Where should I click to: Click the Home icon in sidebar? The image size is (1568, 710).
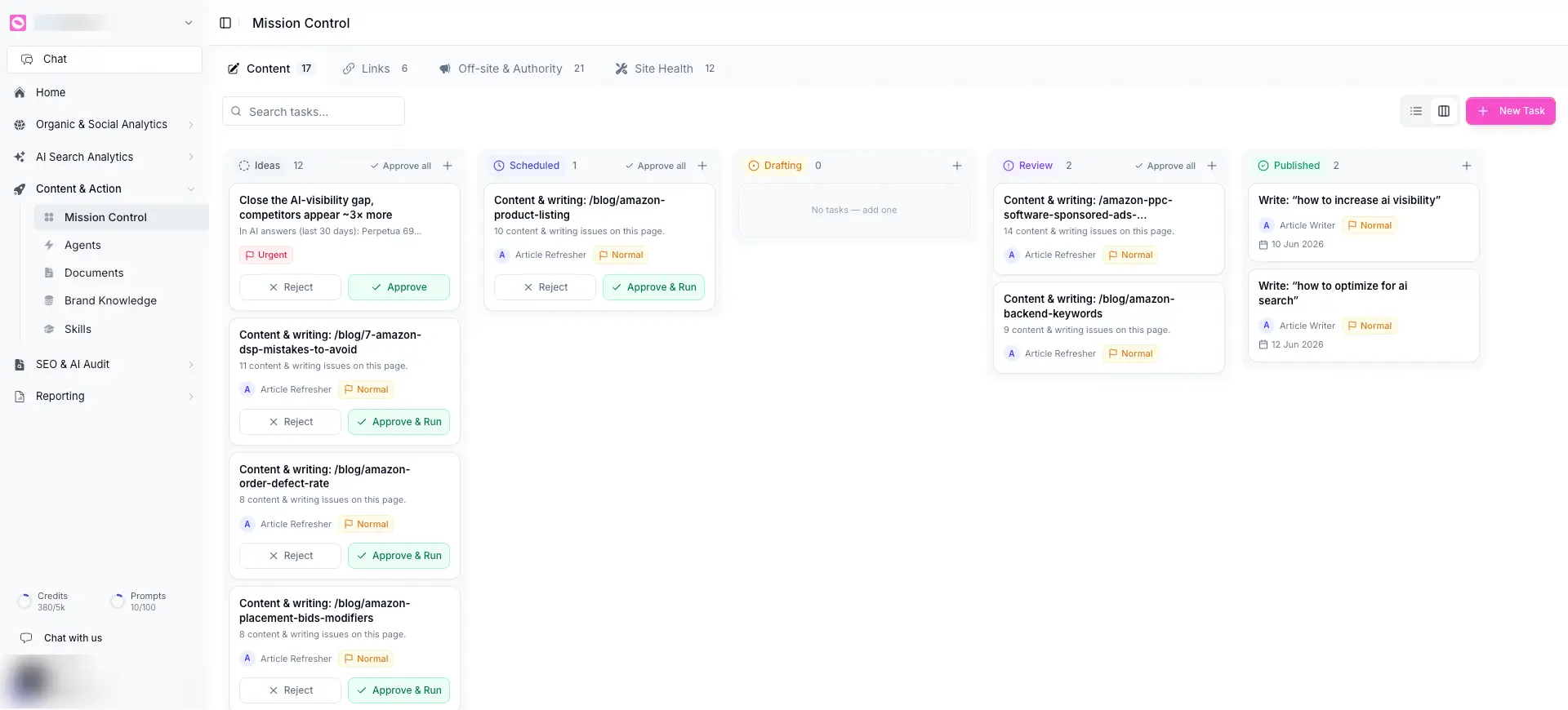tap(20, 93)
